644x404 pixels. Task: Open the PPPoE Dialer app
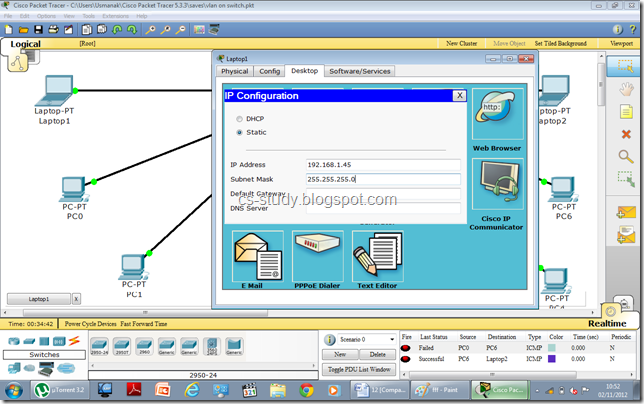pyautogui.click(x=317, y=256)
